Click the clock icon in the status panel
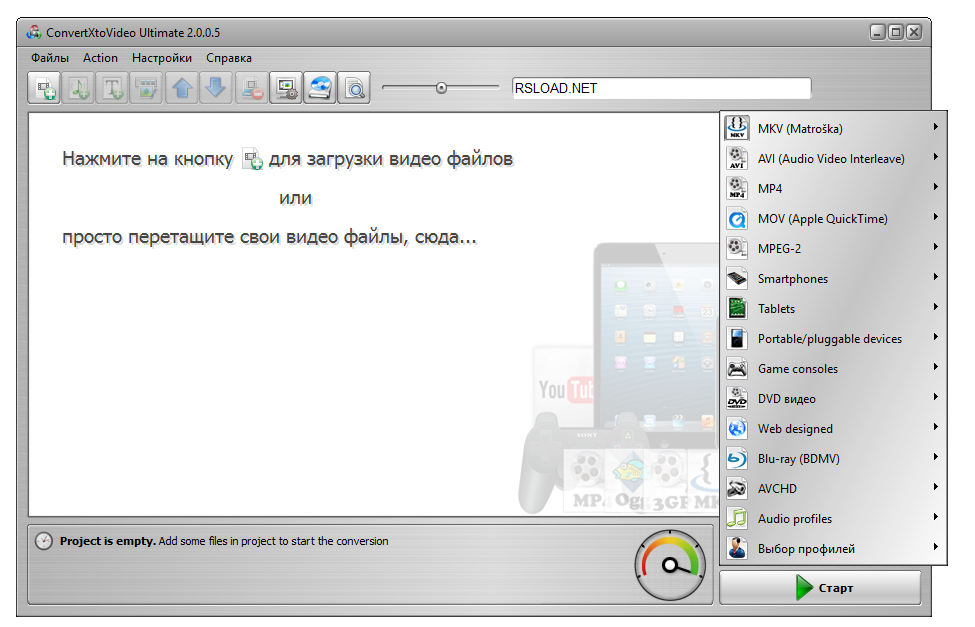 coord(44,541)
